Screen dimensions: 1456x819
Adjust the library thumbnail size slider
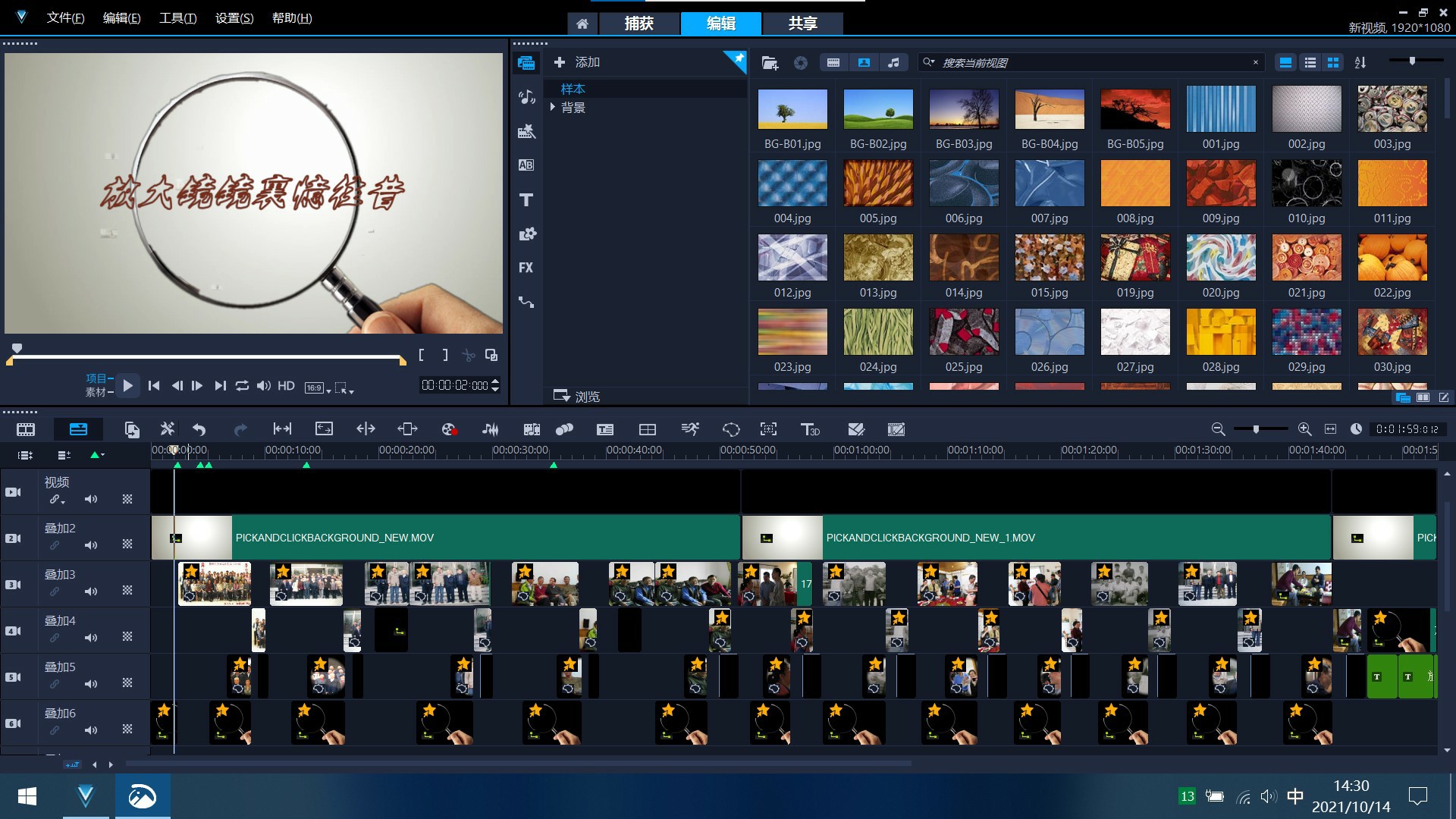1412,61
